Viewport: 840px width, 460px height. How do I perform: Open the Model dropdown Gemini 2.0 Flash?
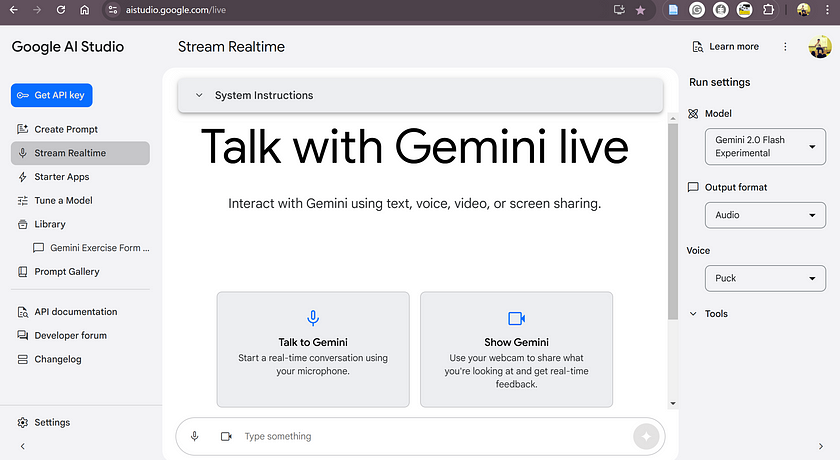click(x=766, y=147)
